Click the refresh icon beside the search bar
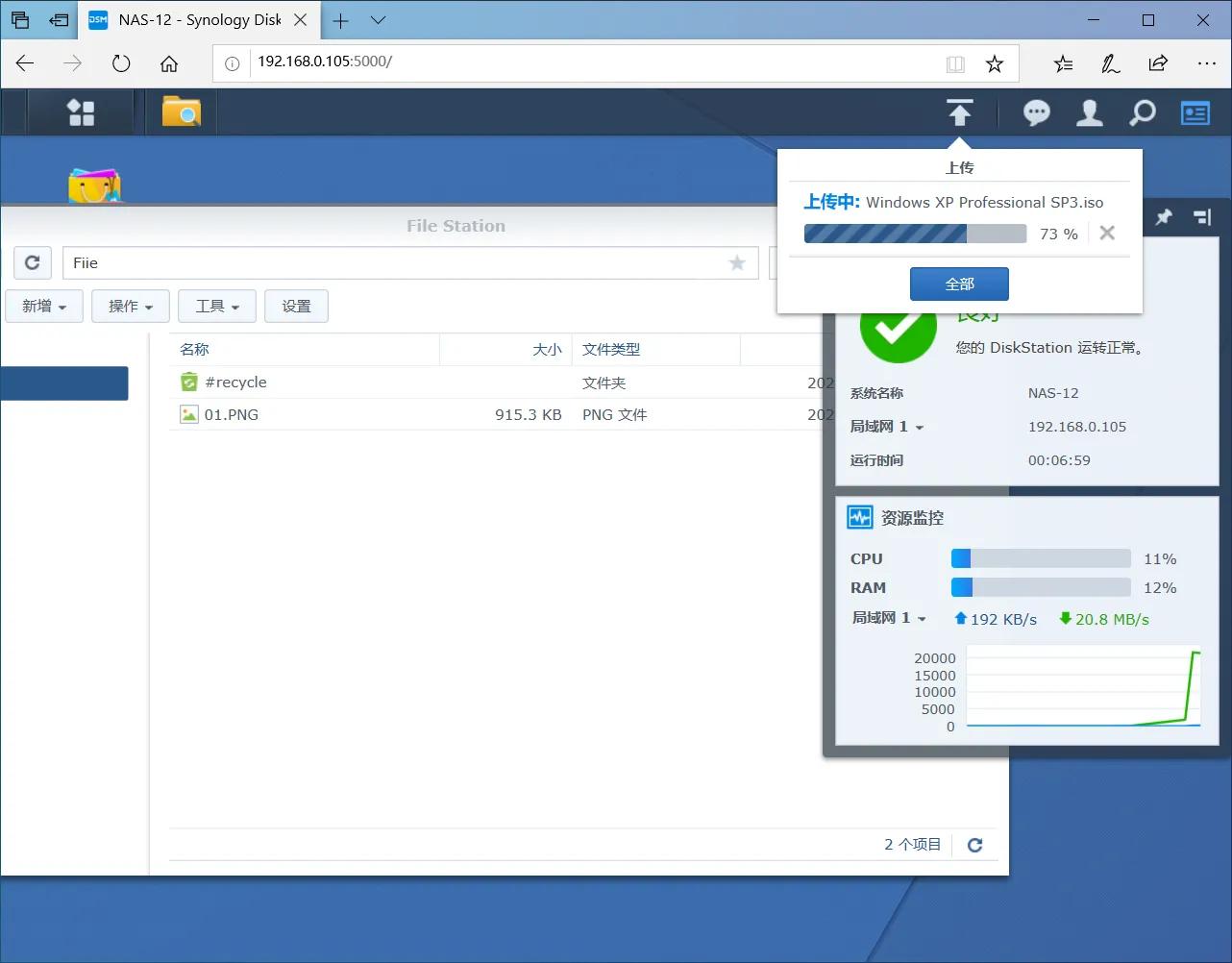 pyautogui.click(x=32, y=262)
